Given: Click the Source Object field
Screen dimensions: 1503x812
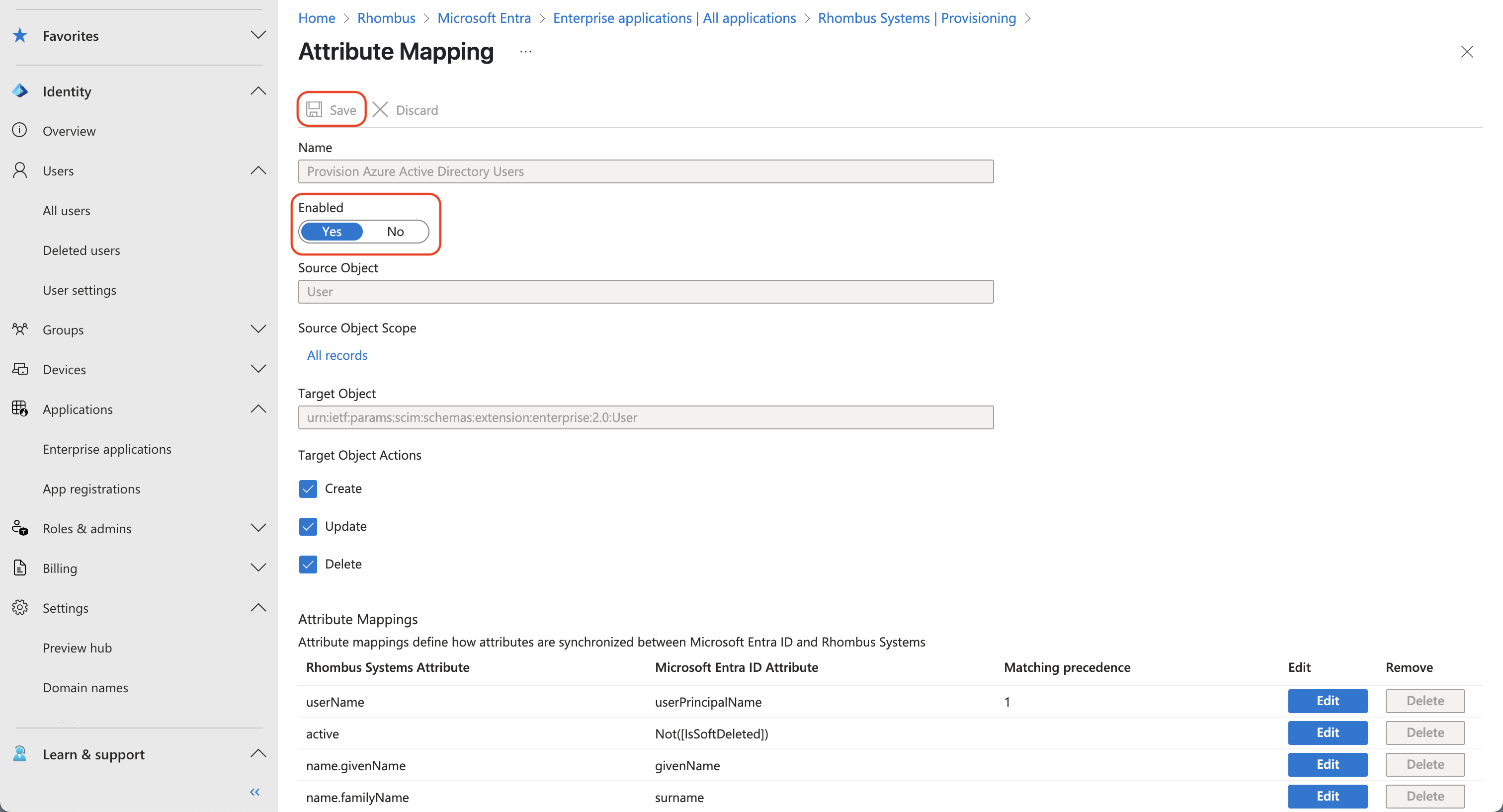Looking at the screenshot, I should pos(646,291).
